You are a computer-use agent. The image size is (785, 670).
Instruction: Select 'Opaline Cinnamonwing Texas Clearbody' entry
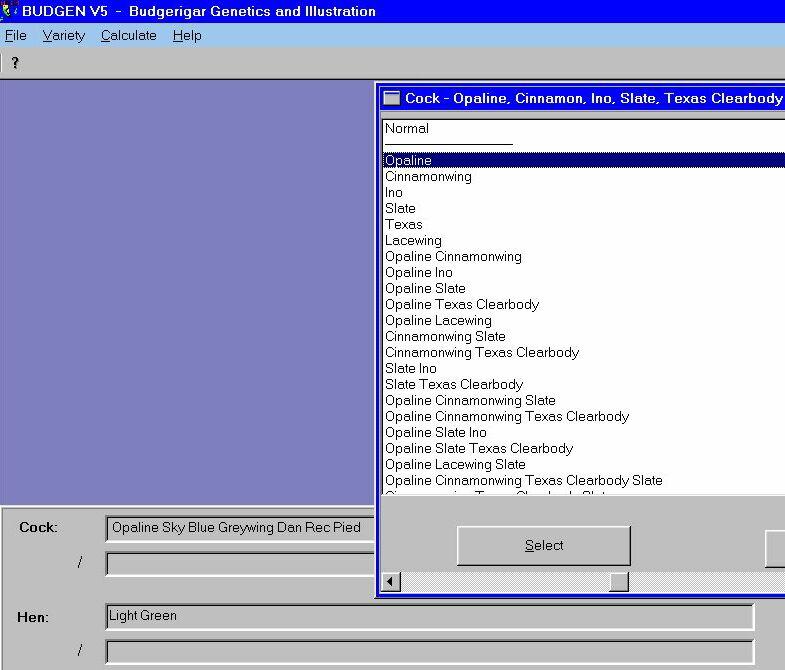[x=584, y=417]
